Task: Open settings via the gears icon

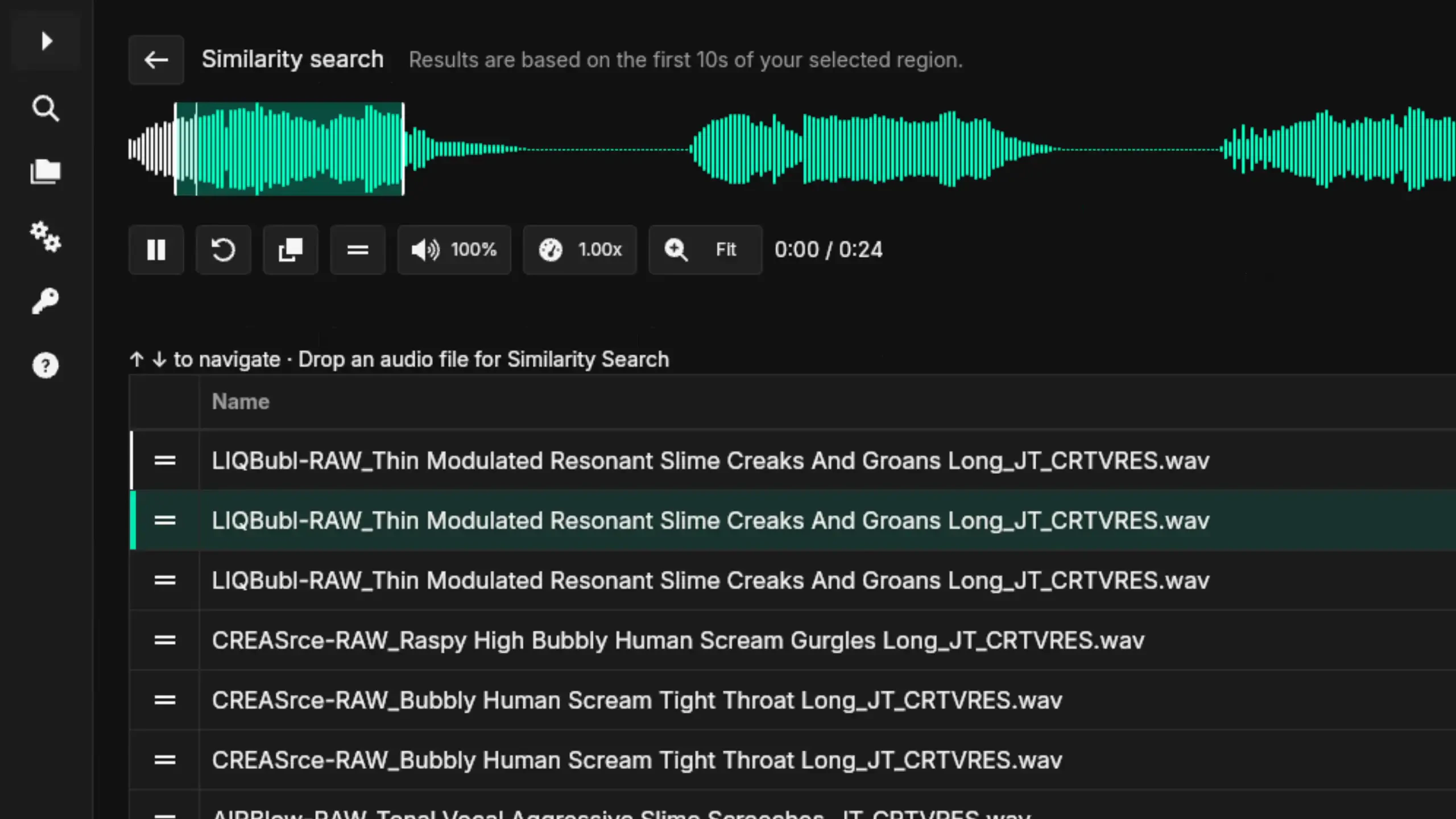Action: pos(45,237)
